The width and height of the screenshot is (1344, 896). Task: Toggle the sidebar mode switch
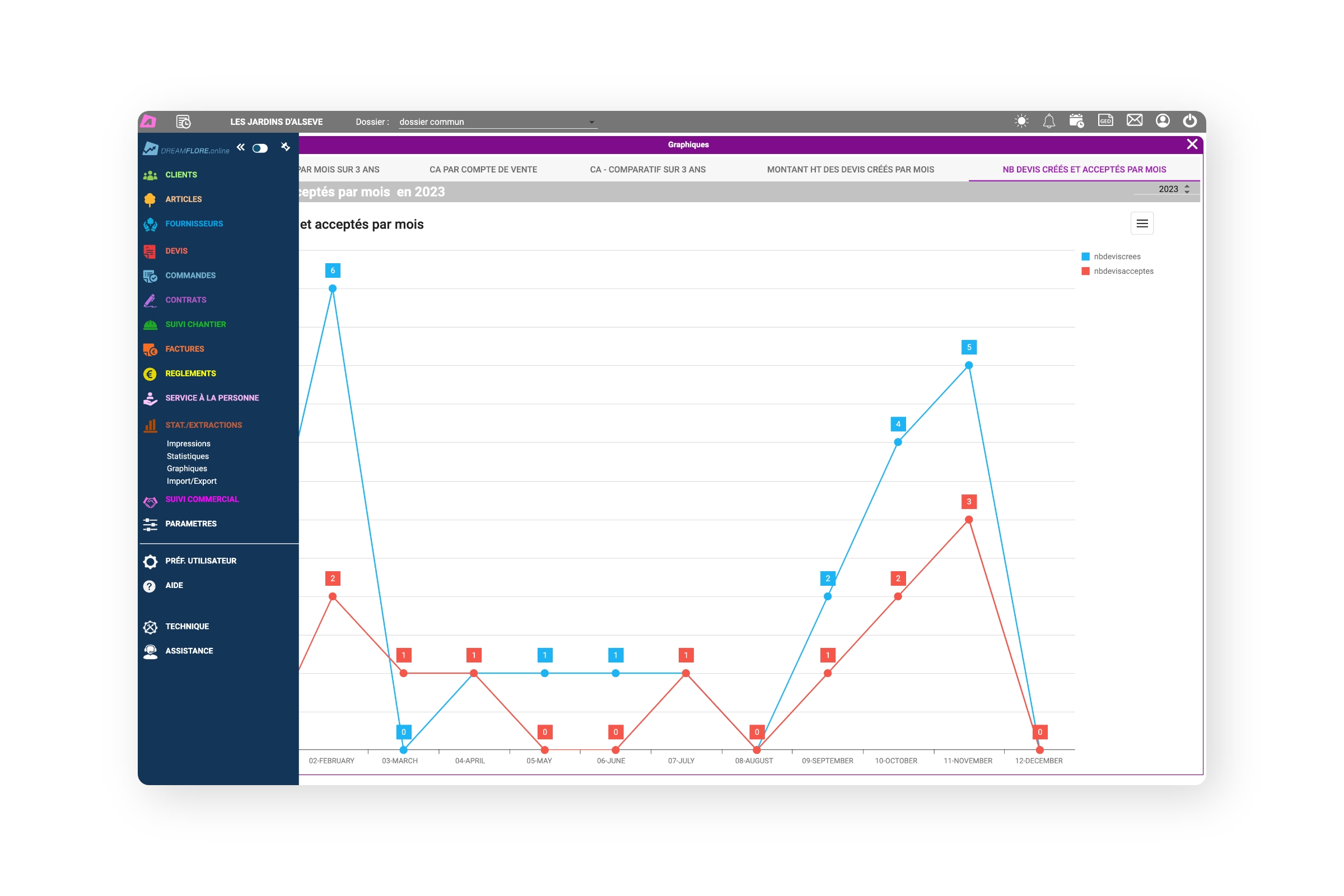tap(260, 148)
